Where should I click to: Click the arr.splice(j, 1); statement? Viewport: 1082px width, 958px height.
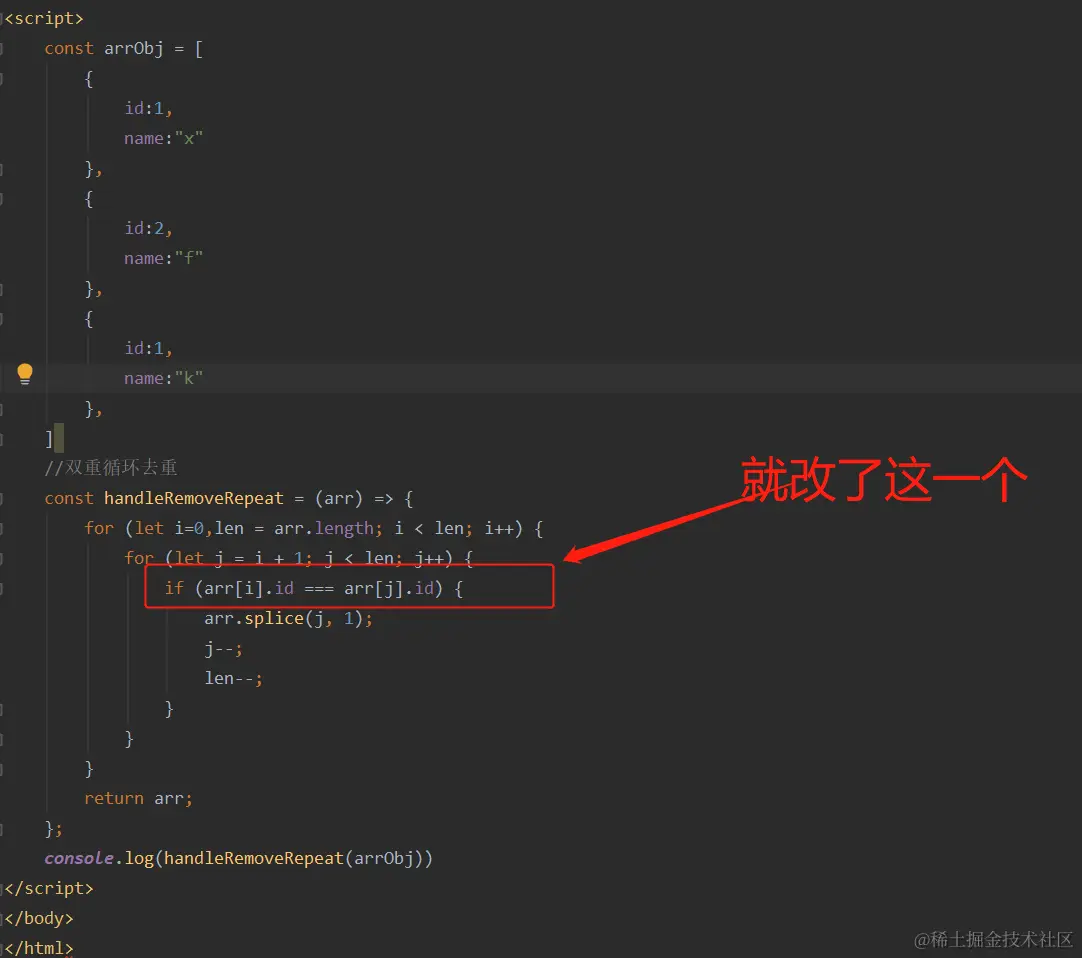(288, 618)
